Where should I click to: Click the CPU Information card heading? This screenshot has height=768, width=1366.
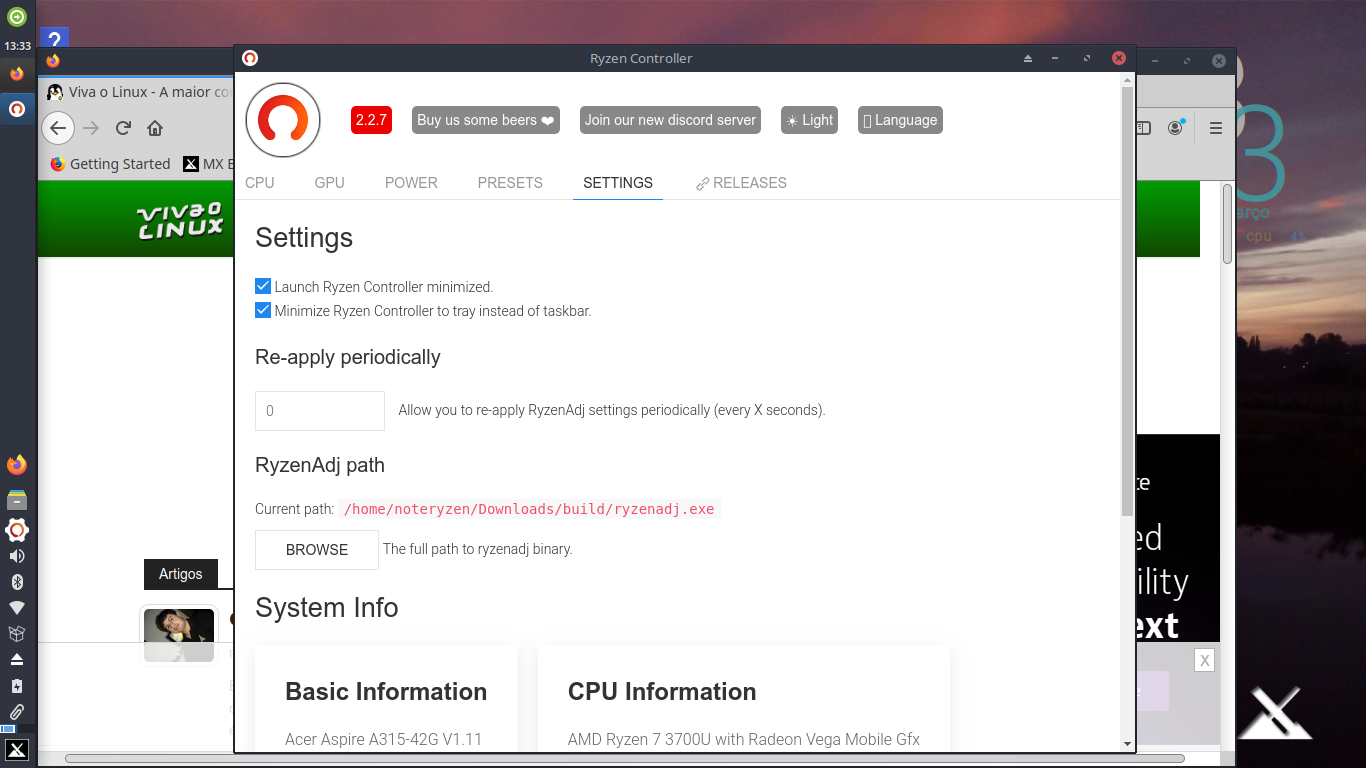click(x=662, y=692)
